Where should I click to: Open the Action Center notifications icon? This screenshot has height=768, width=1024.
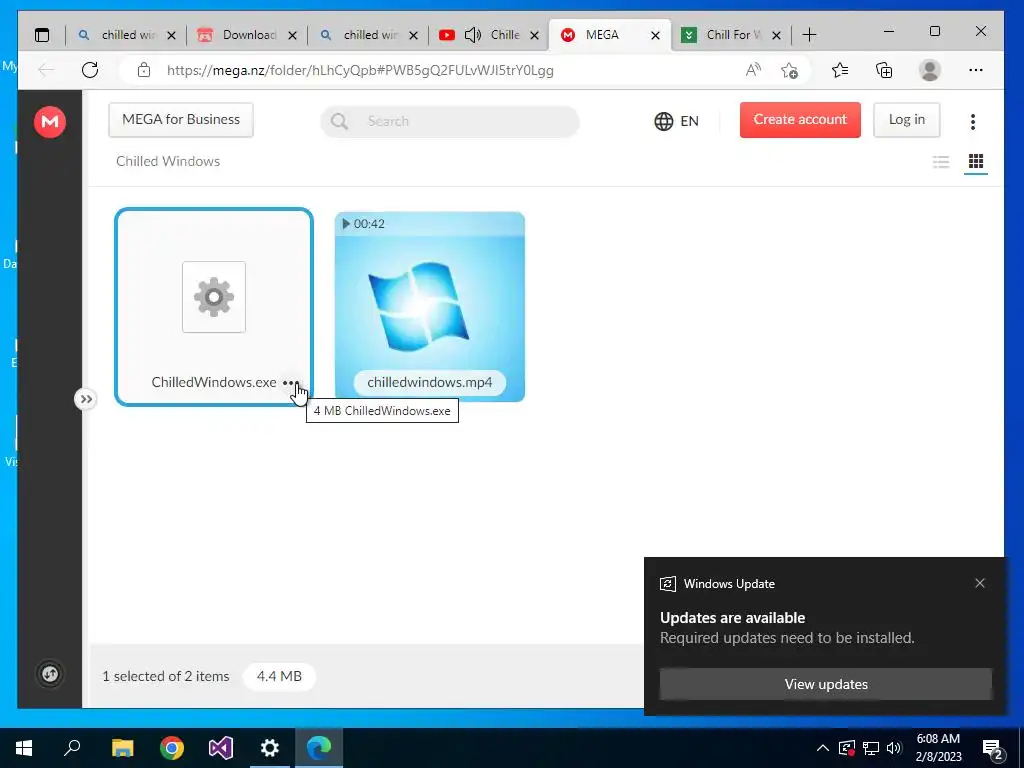click(x=993, y=748)
